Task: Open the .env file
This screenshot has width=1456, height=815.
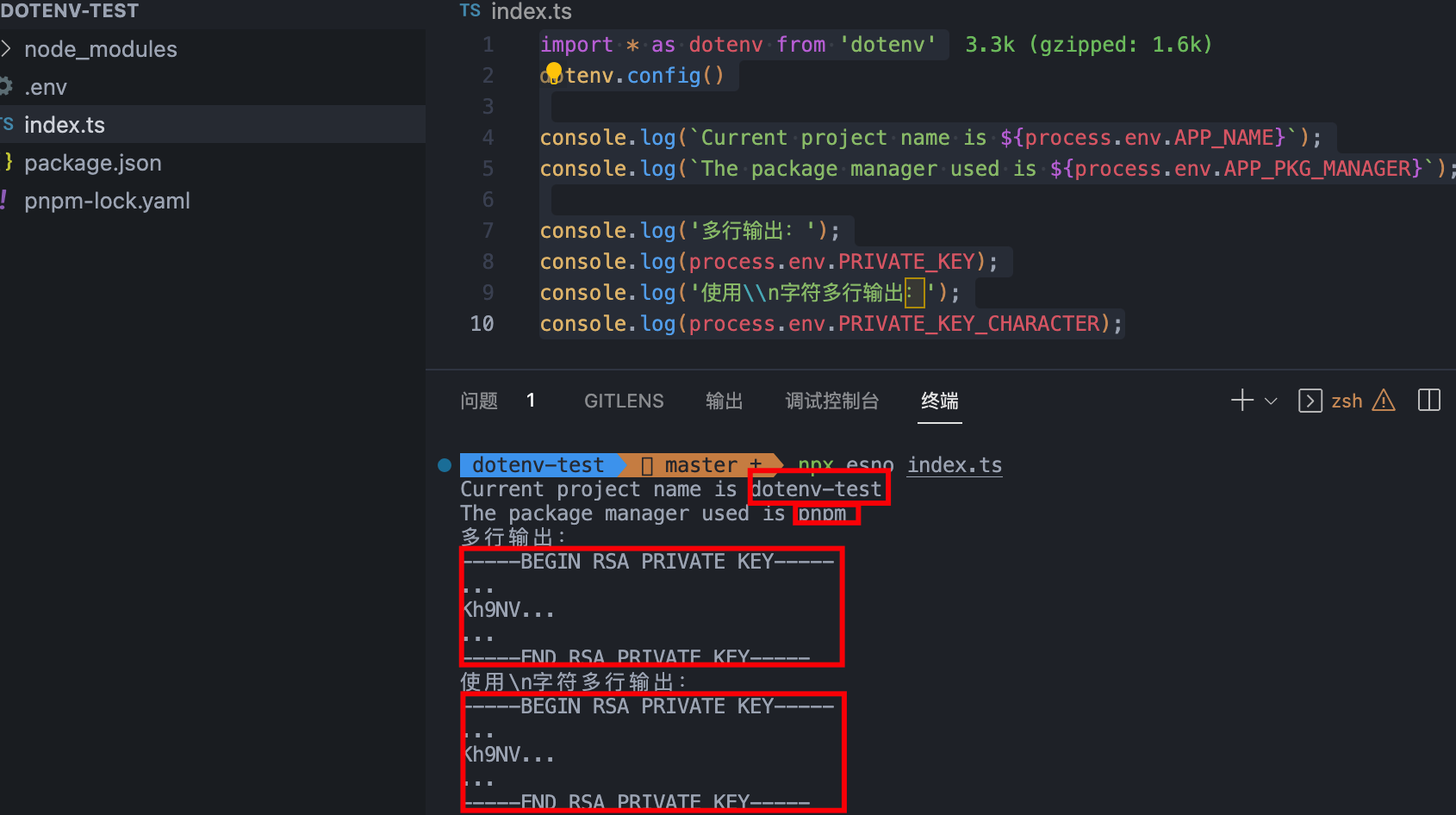Action: (x=46, y=87)
